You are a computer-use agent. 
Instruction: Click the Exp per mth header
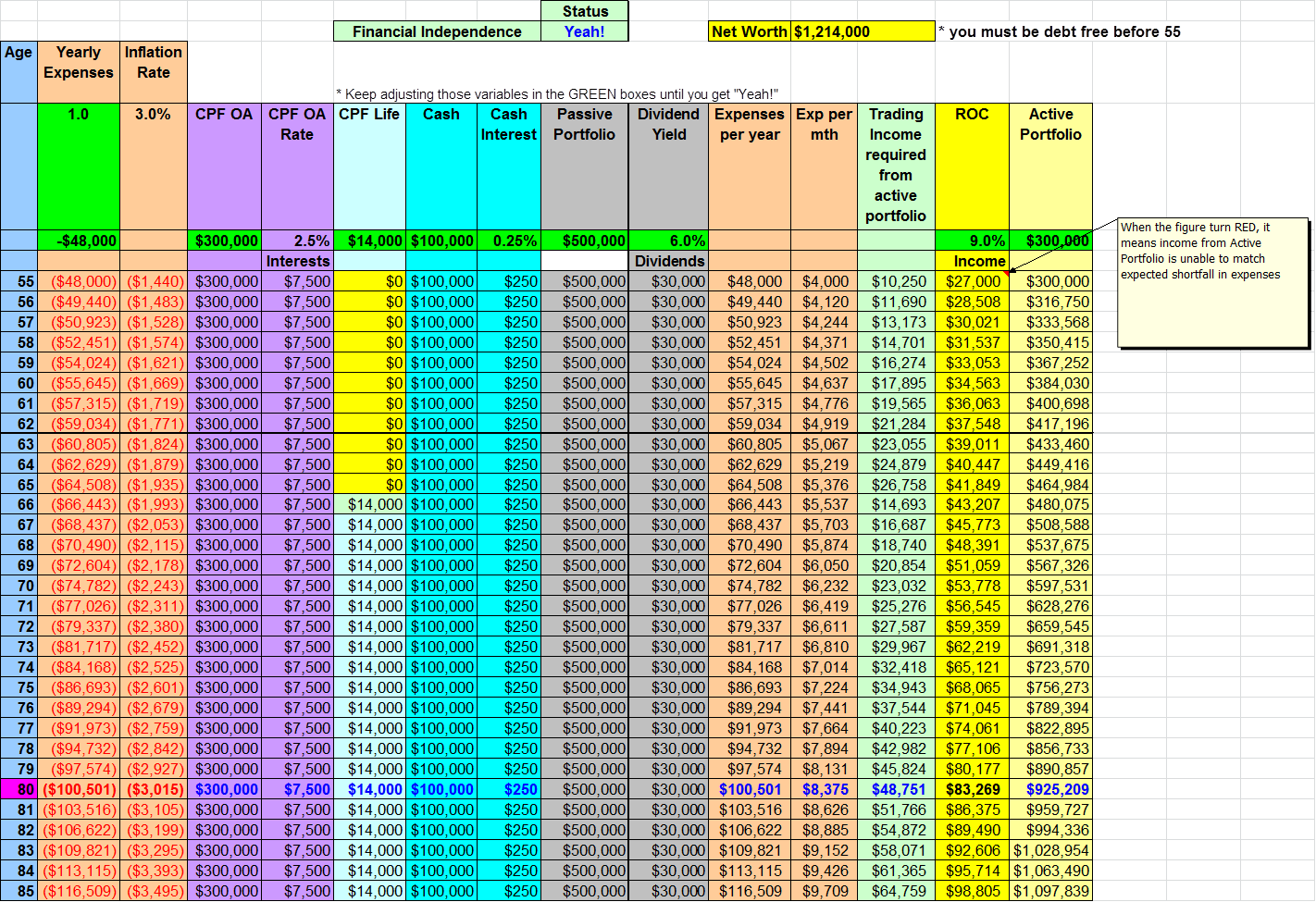(825, 167)
